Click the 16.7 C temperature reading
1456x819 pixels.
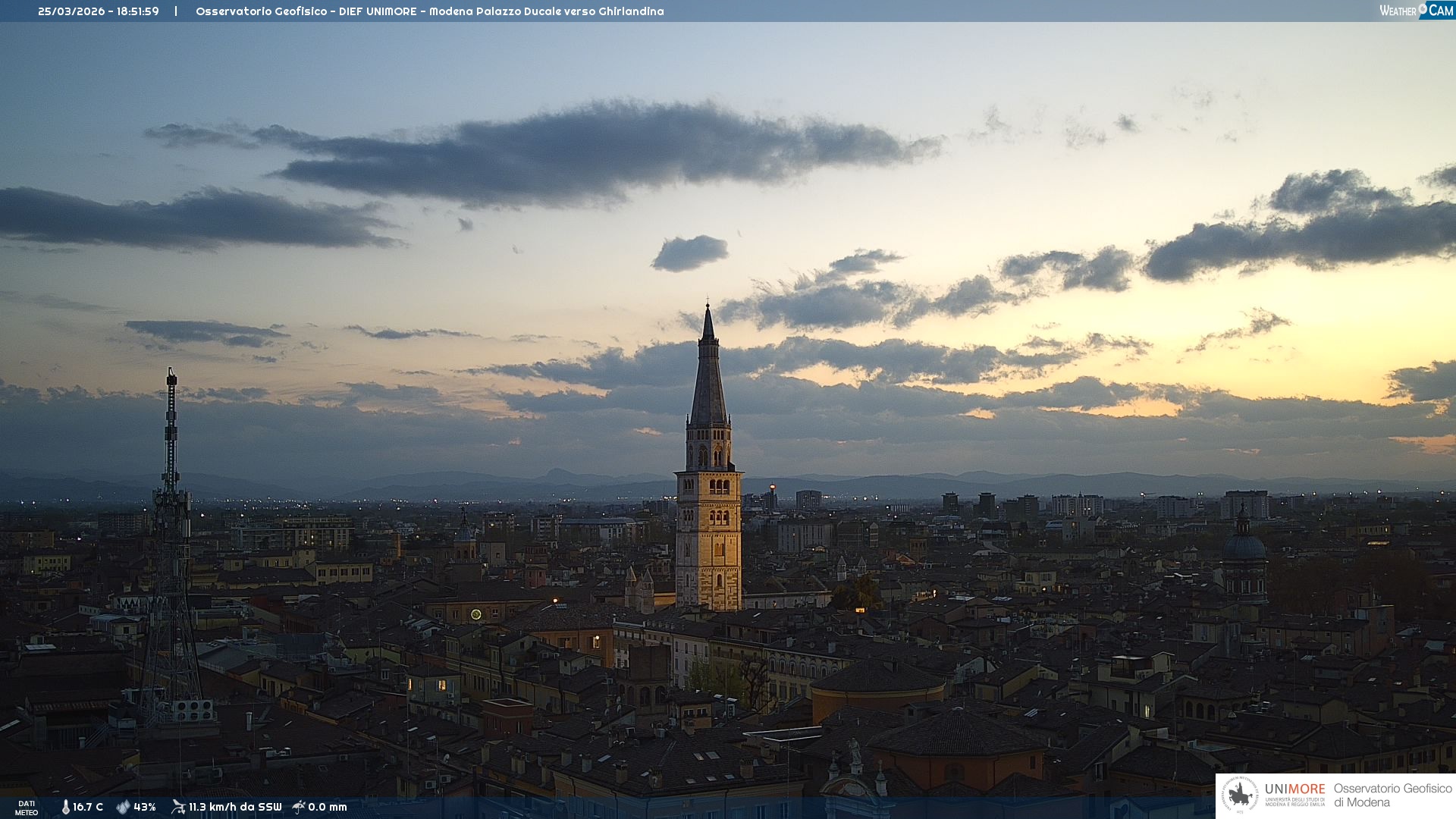(88, 807)
